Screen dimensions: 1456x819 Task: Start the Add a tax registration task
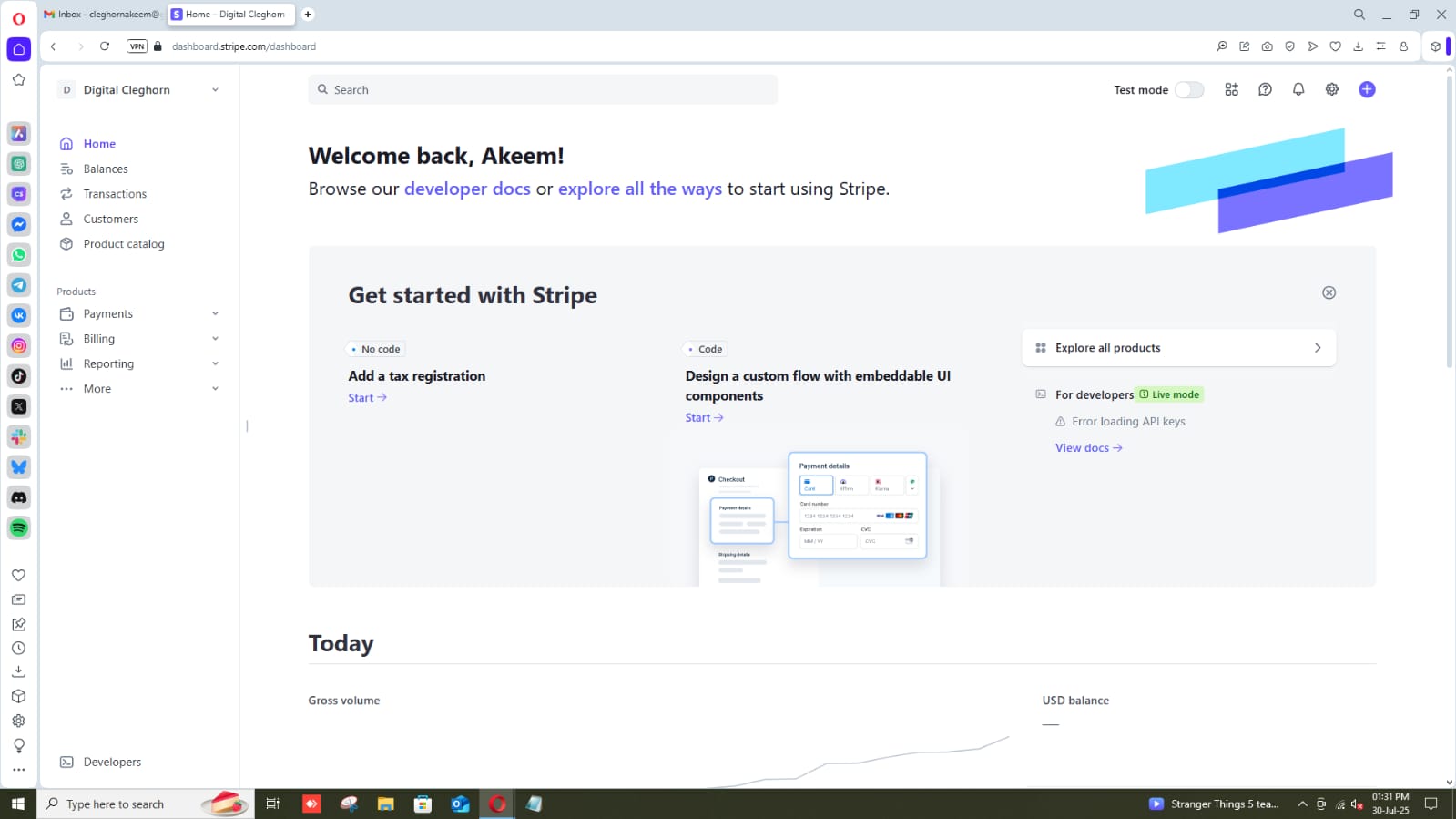(x=367, y=398)
